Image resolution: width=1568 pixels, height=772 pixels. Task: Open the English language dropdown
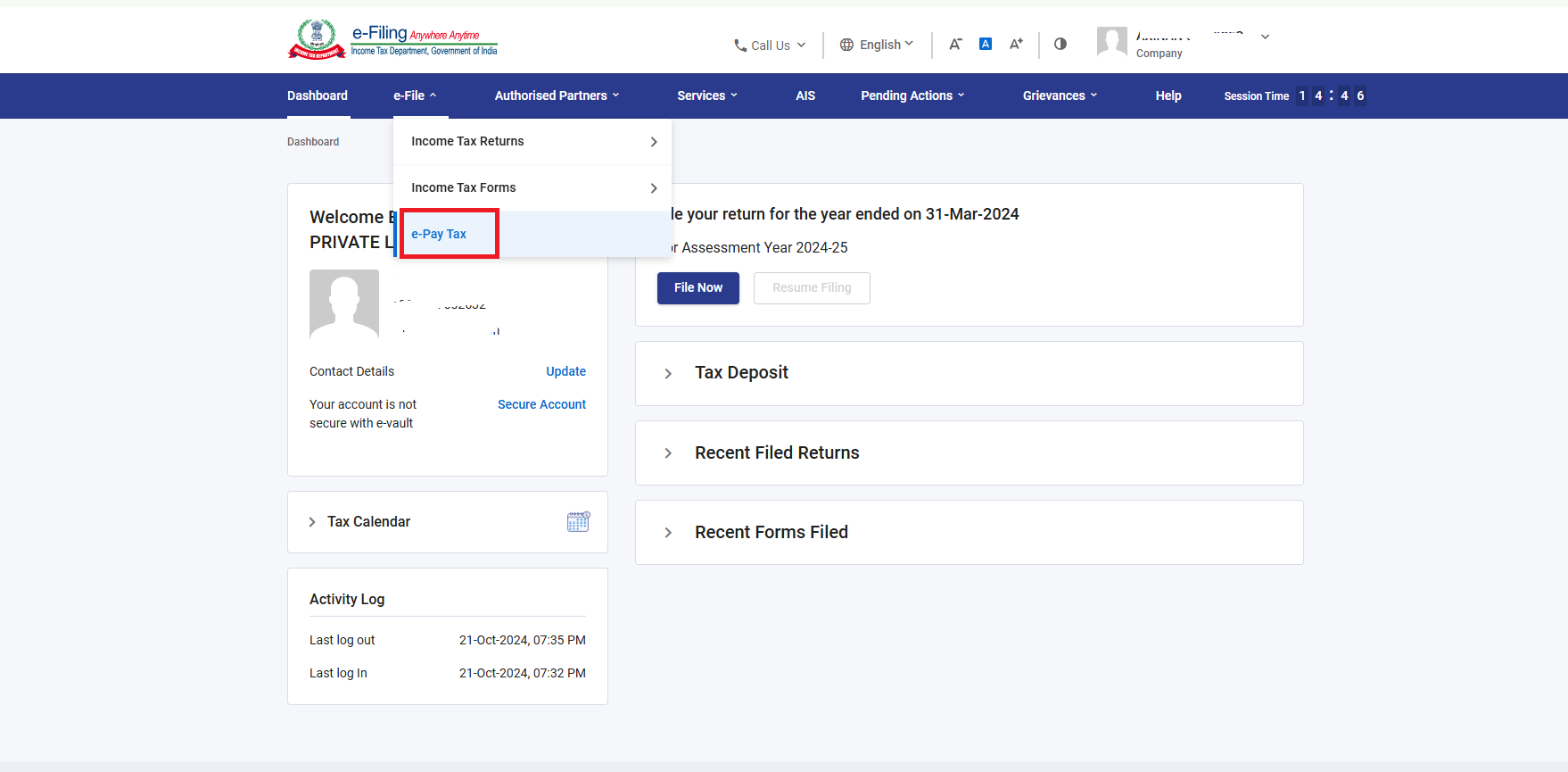coord(878,45)
